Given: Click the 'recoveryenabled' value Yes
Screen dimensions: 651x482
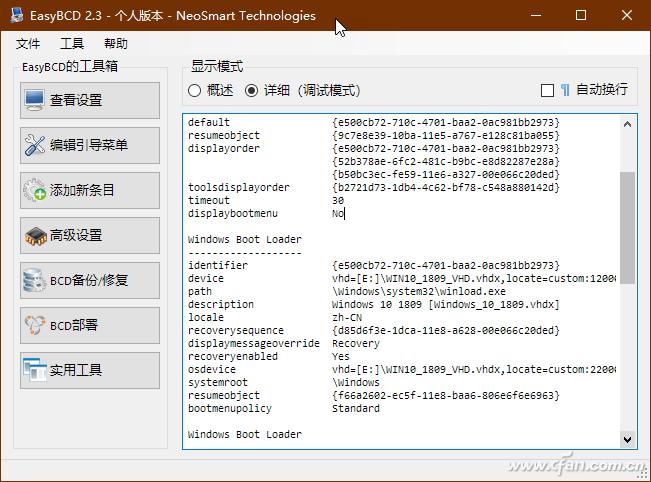Looking at the screenshot, I should 340,357.
